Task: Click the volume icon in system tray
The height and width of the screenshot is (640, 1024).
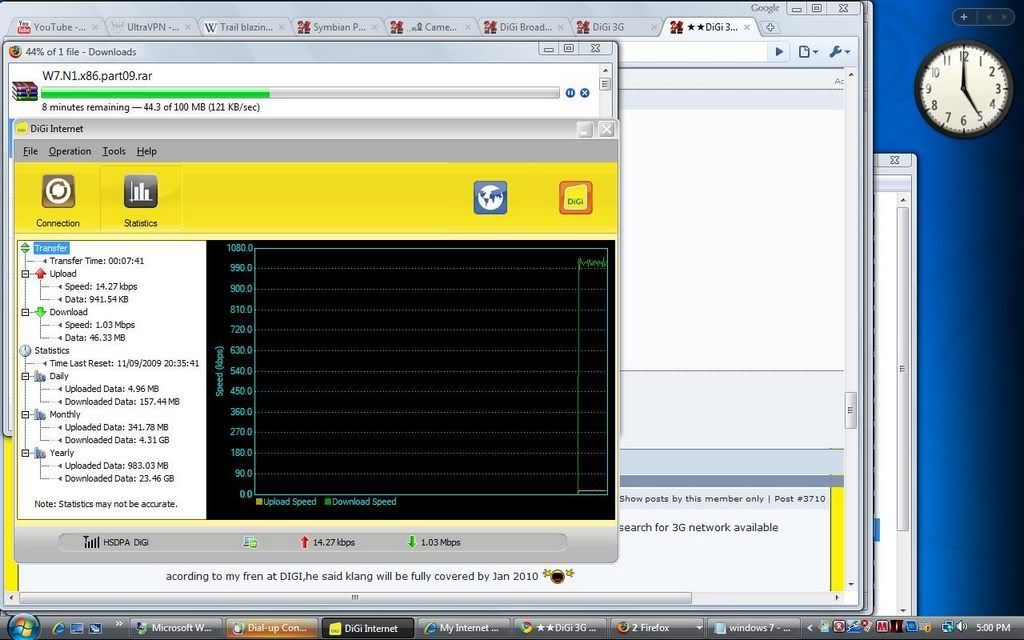Action: (961, 627)
